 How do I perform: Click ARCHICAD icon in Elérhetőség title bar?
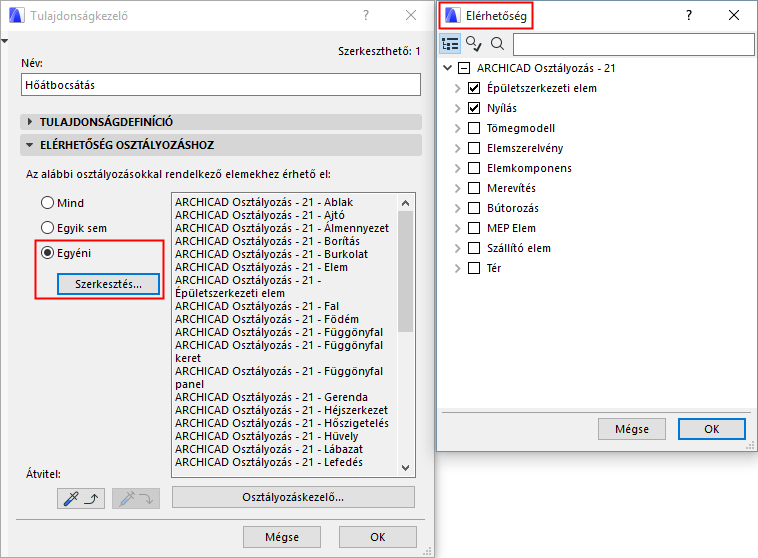click(452, 15)
